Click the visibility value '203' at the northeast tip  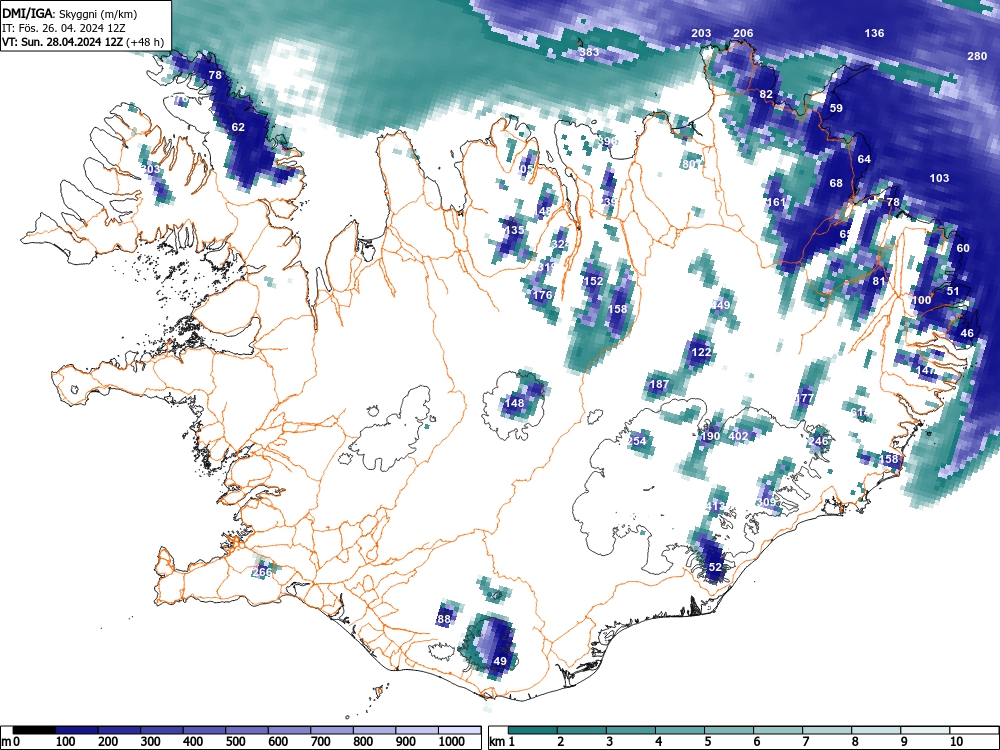click(701, 33)
